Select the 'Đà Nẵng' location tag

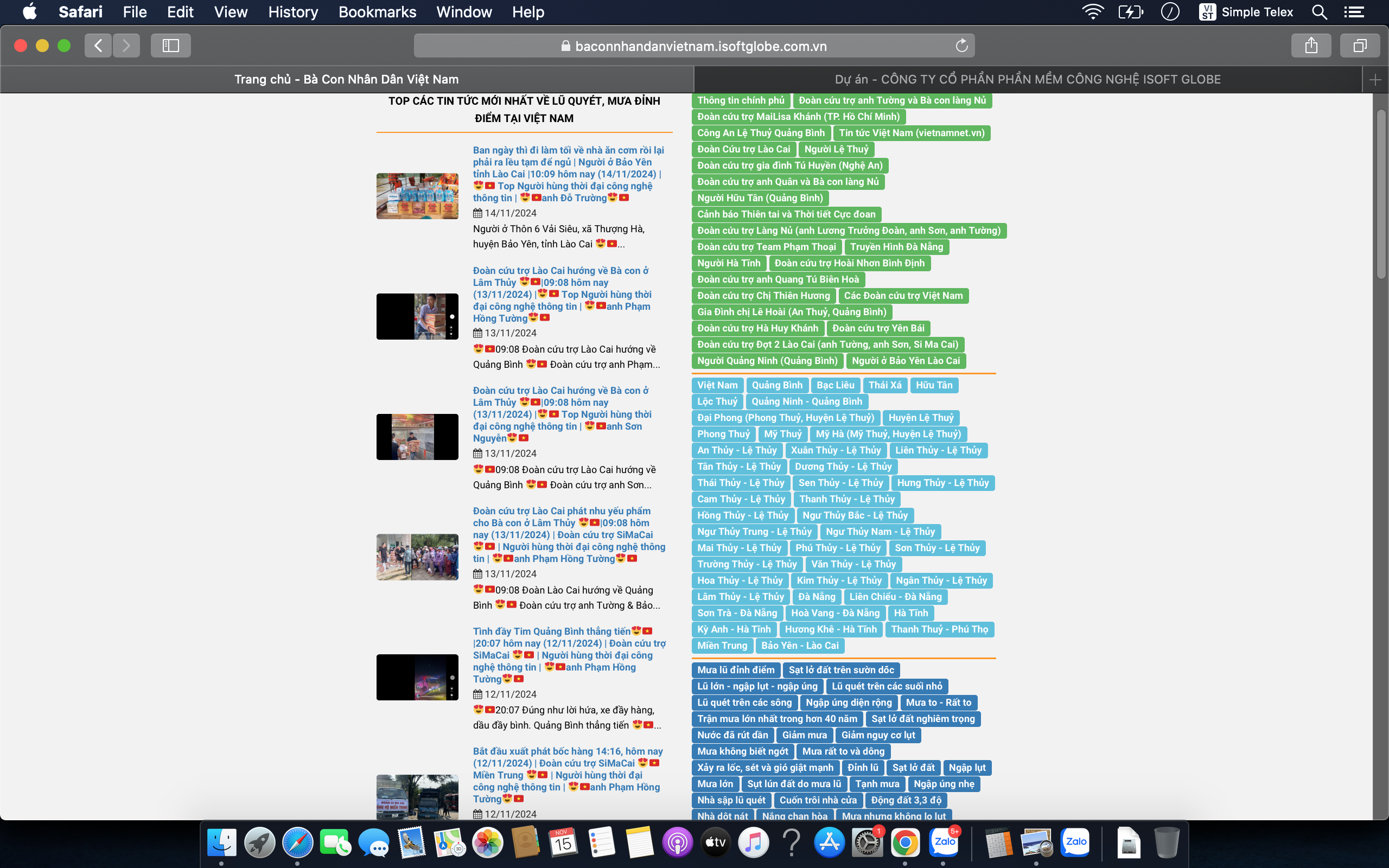[816, 597]
